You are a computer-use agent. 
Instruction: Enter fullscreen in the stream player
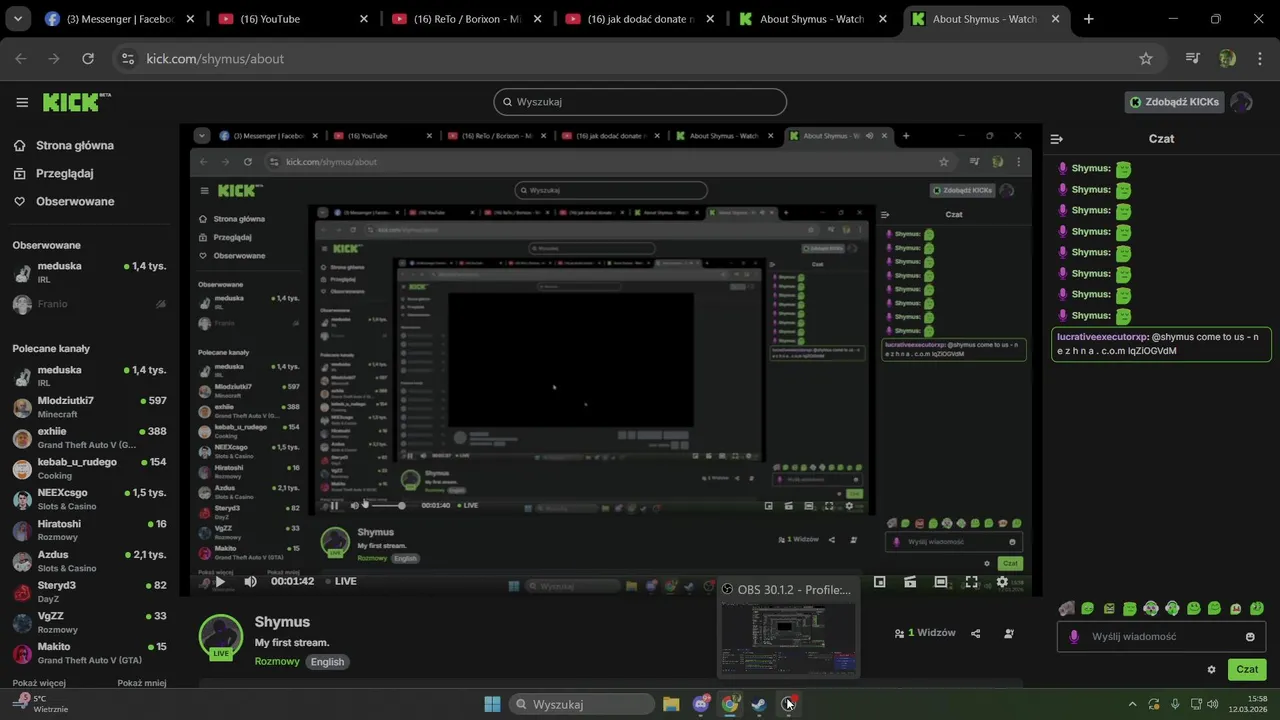pyautogui.click(x=971, y=581)
